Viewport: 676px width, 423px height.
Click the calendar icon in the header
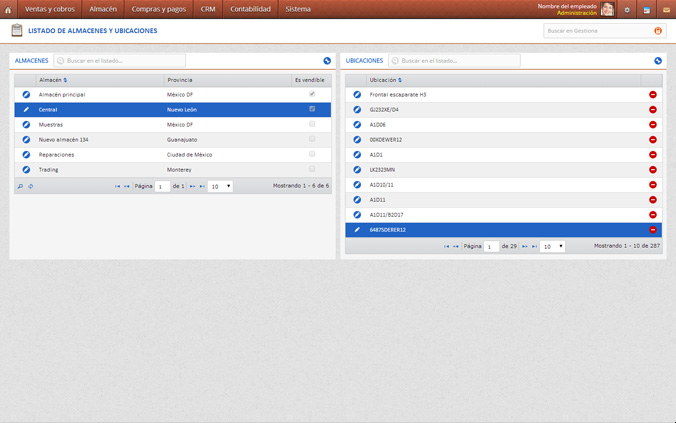[x=647, y=9]
